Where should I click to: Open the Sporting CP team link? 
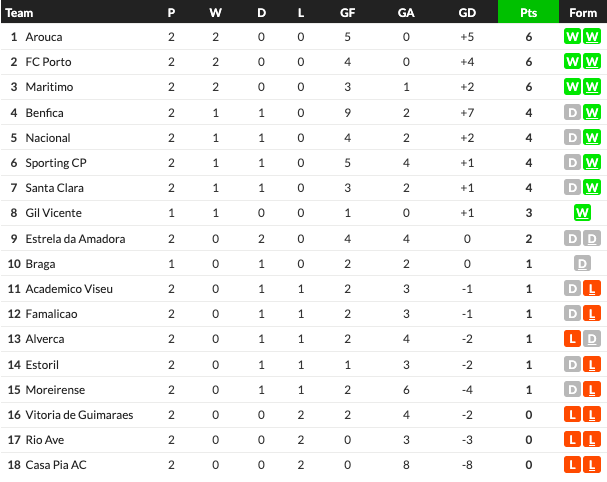pos(56,163)
